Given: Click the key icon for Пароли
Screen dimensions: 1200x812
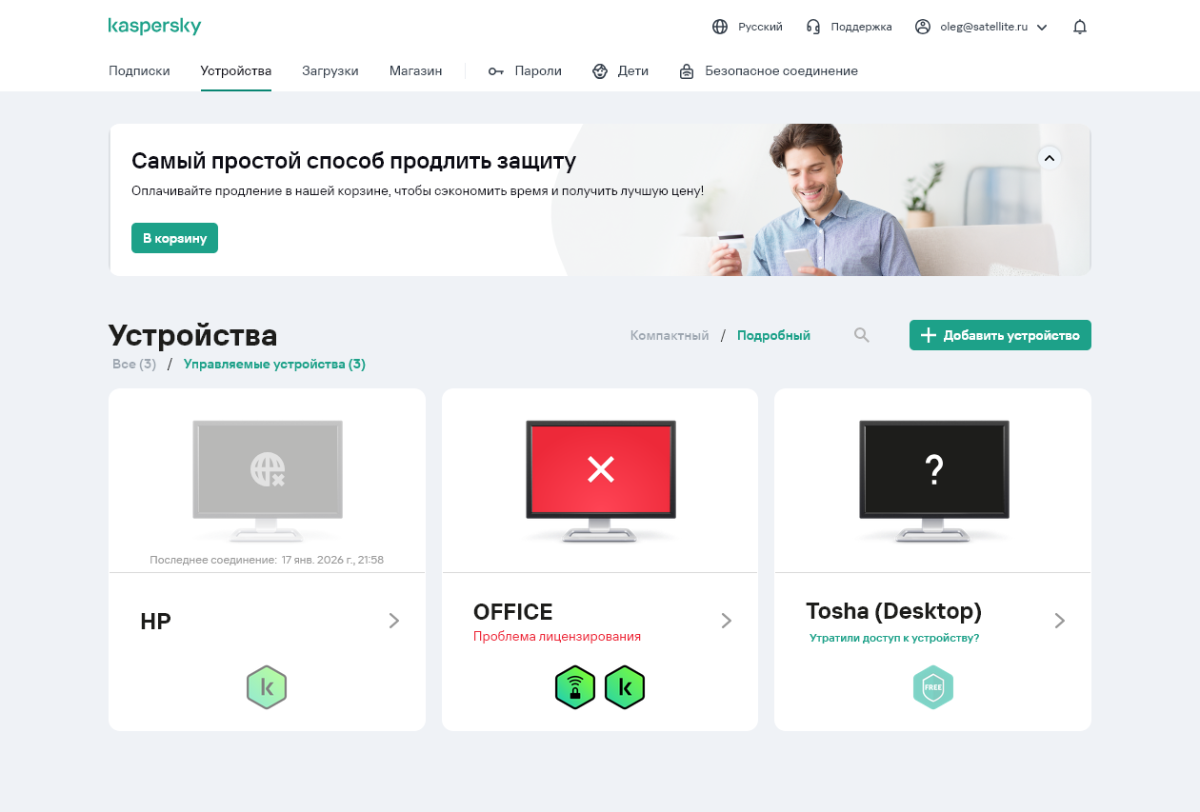Looking at the screenshot, I should [496, 71].
